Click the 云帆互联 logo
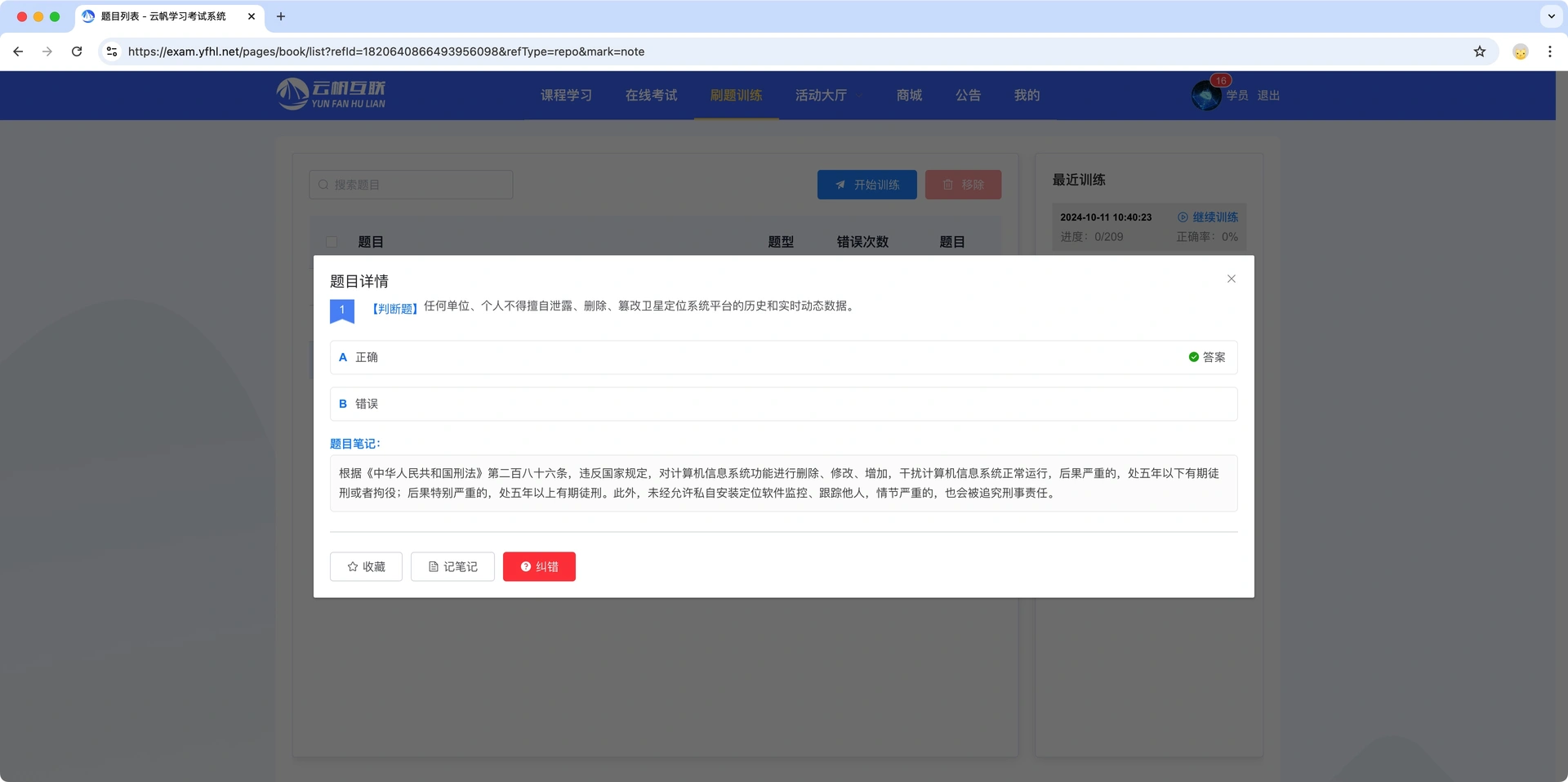This screenshot has height=782, width=1568. pos(331,94)
